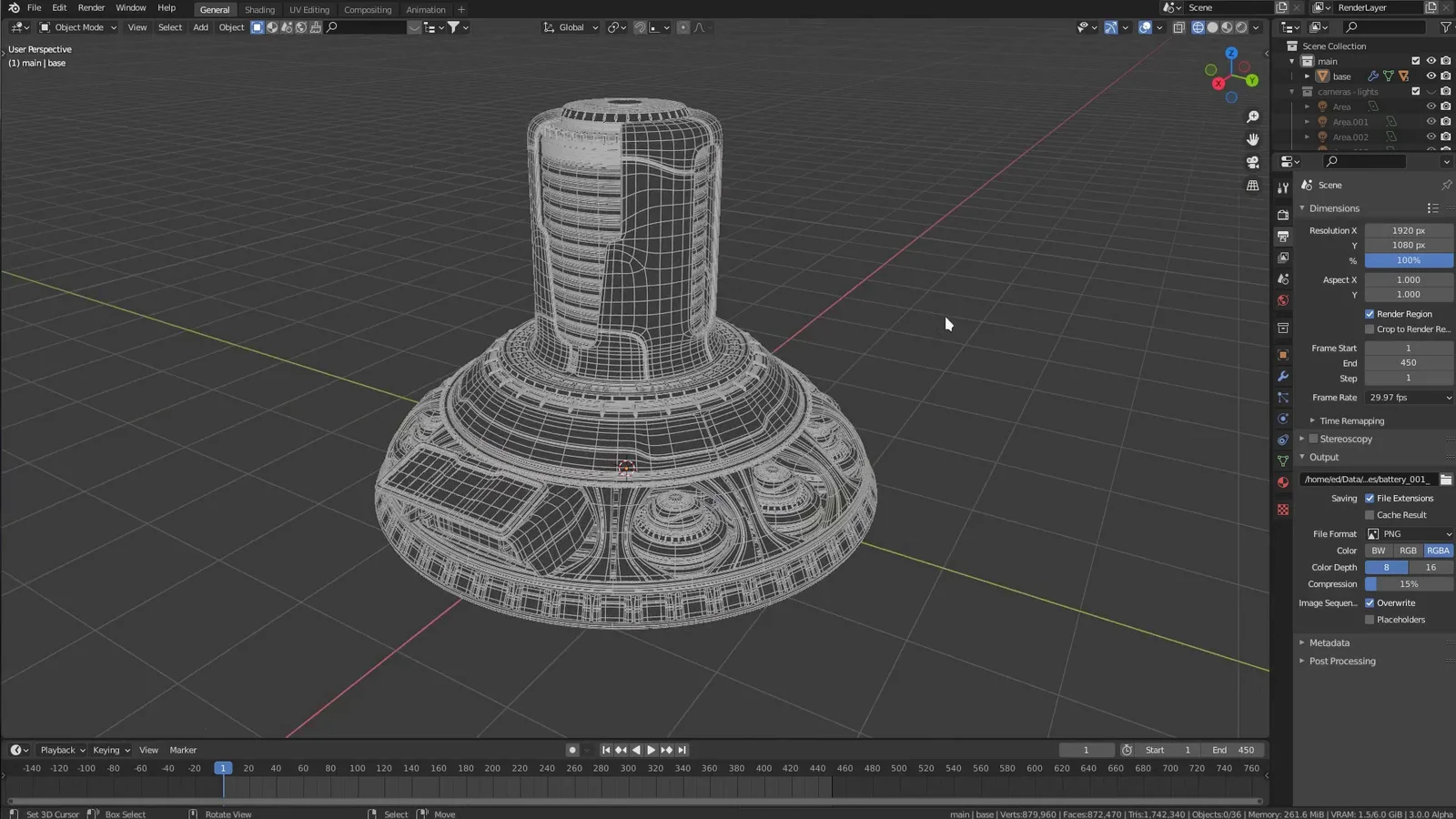Viewport: 1456px width, 819px height.
Task: Open the Object Mode dropdown
Action: pos(77,27)
